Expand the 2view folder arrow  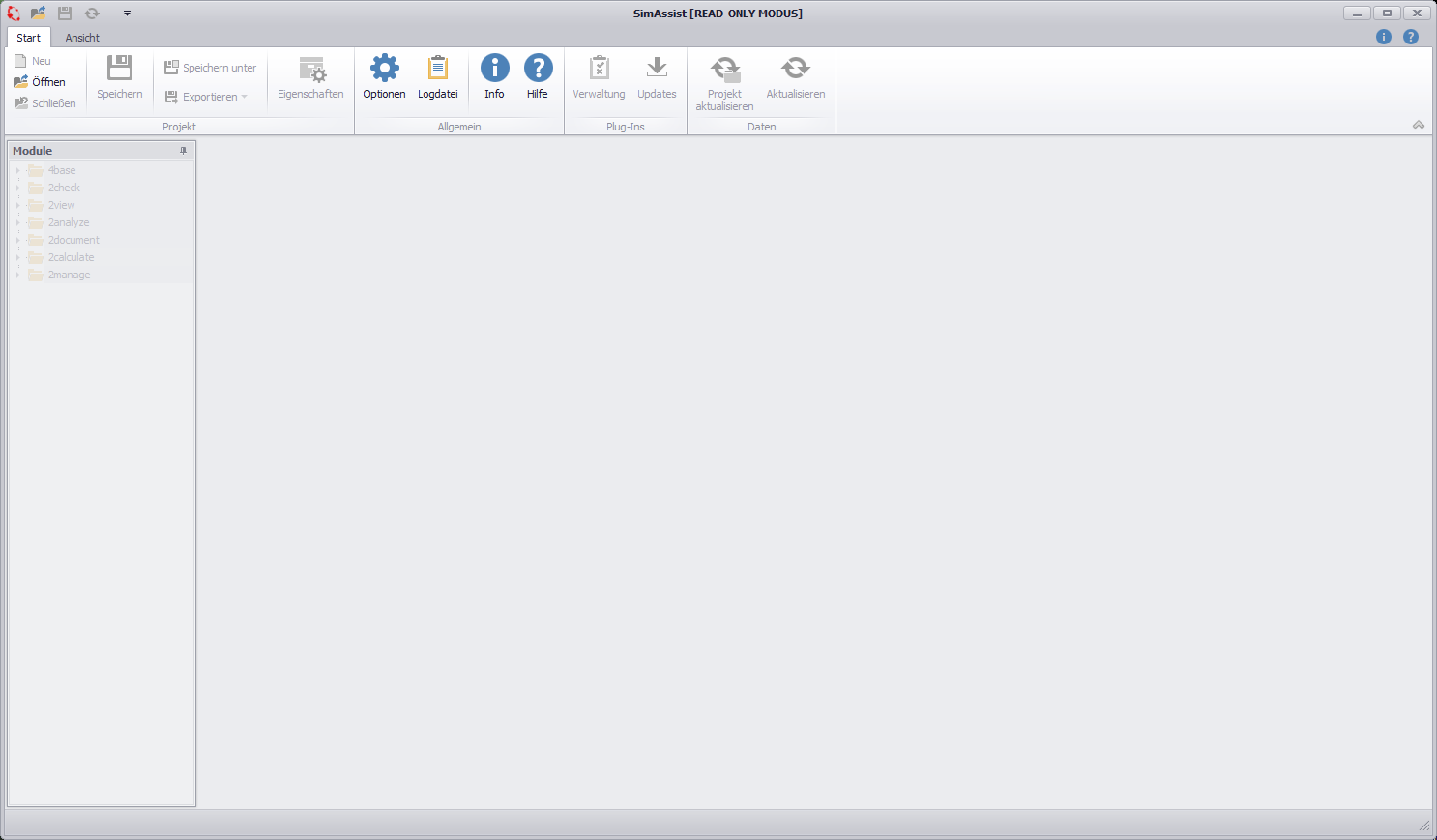pyautogui.click(x=17, y=205)
